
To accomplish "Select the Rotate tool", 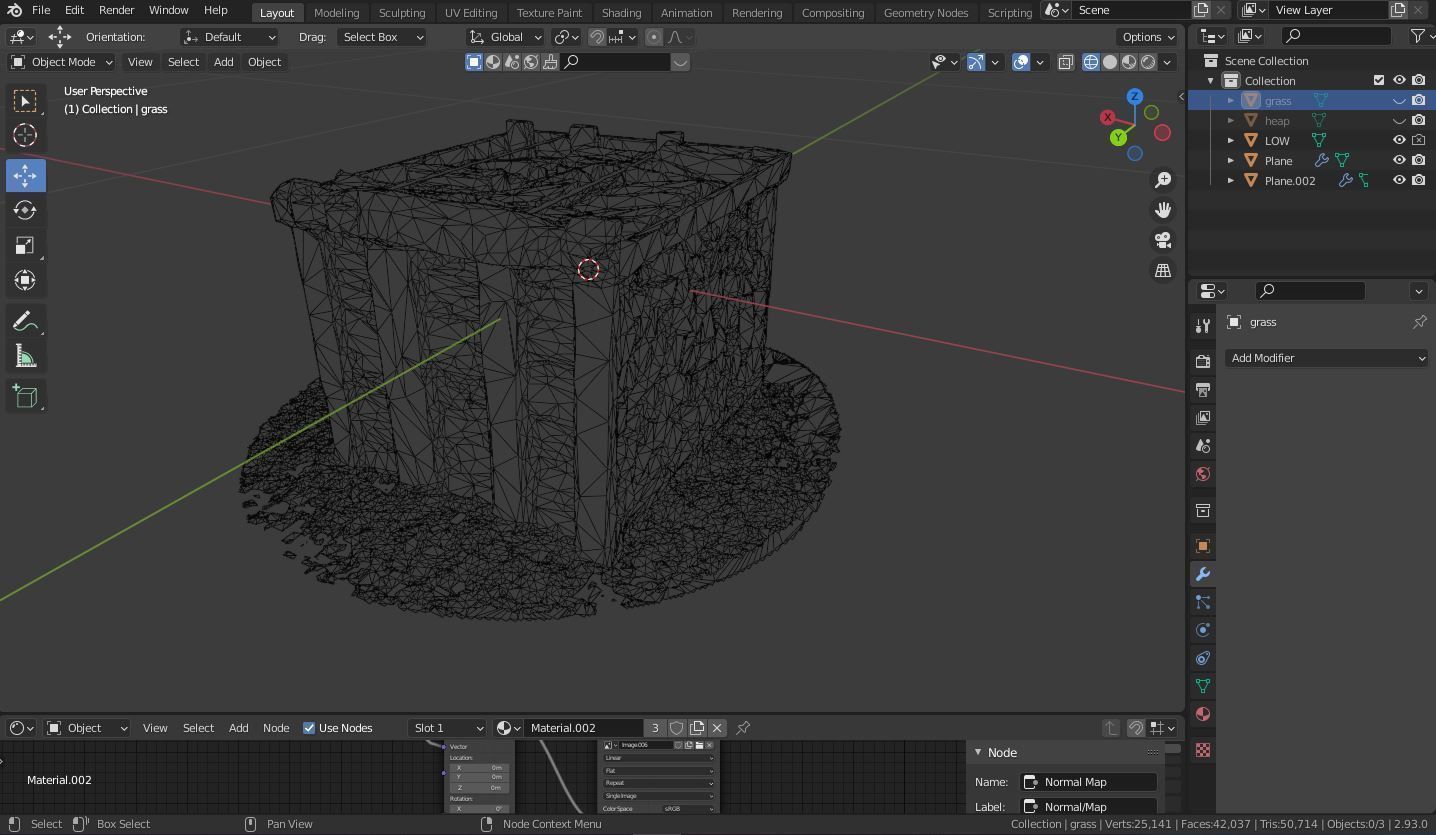I will tap(25, 210).
